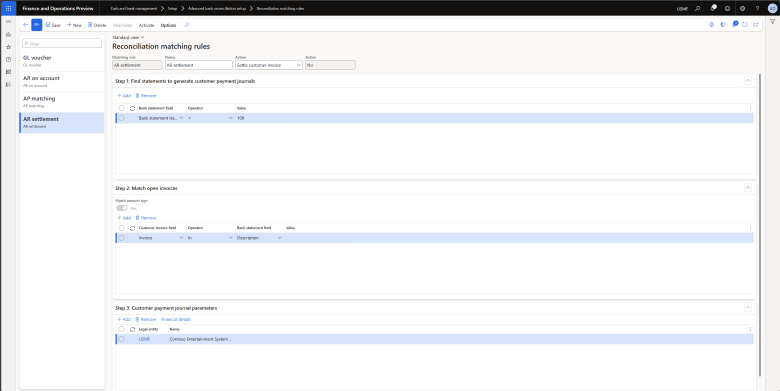Image resolution: width=780 pixels, height=391 pixels.
Task: Select all rows in Step 2 grid header
Action: (x=121, y=228)
